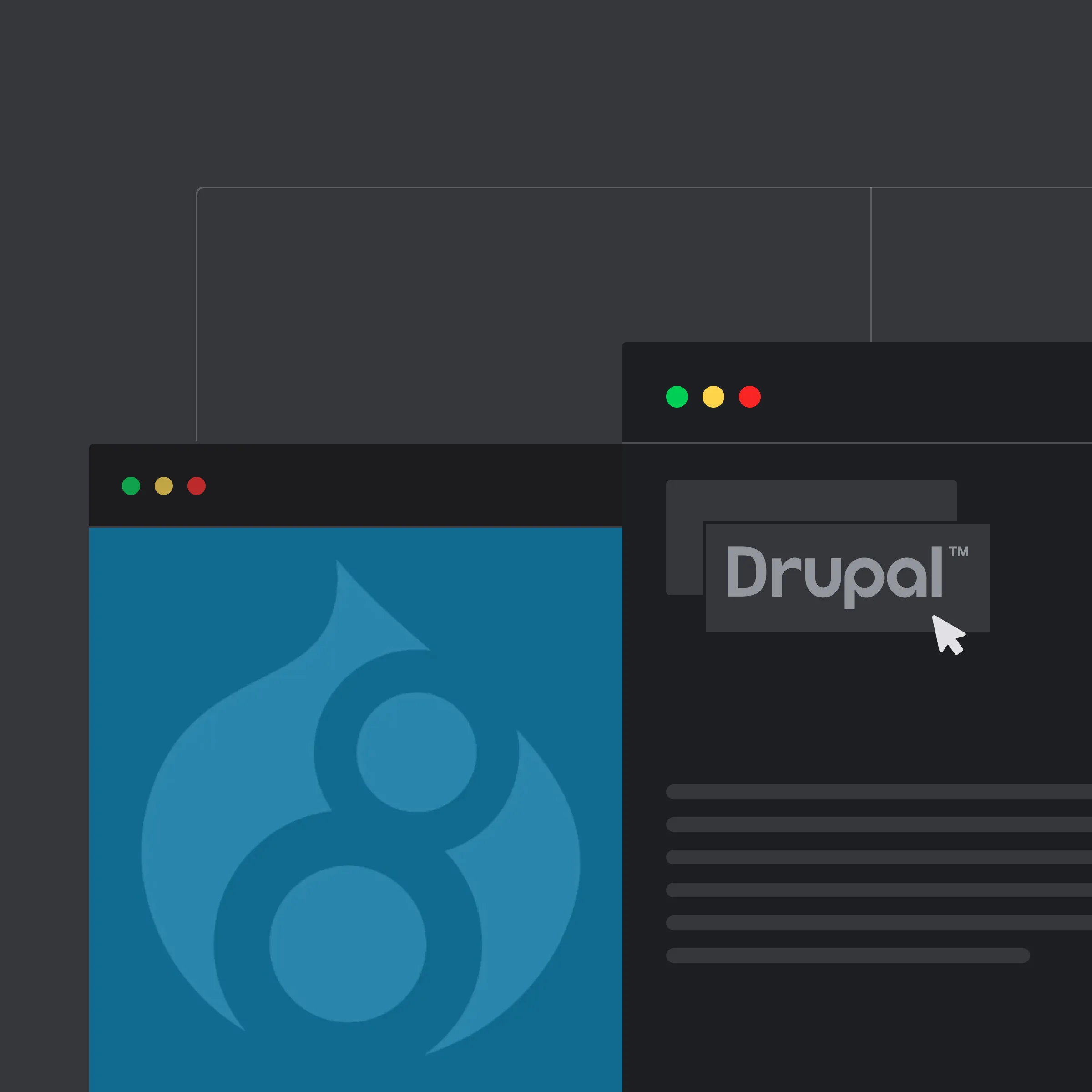Click the yellow dot on the right window
Screen dimensions: 1092x1092
713,397
